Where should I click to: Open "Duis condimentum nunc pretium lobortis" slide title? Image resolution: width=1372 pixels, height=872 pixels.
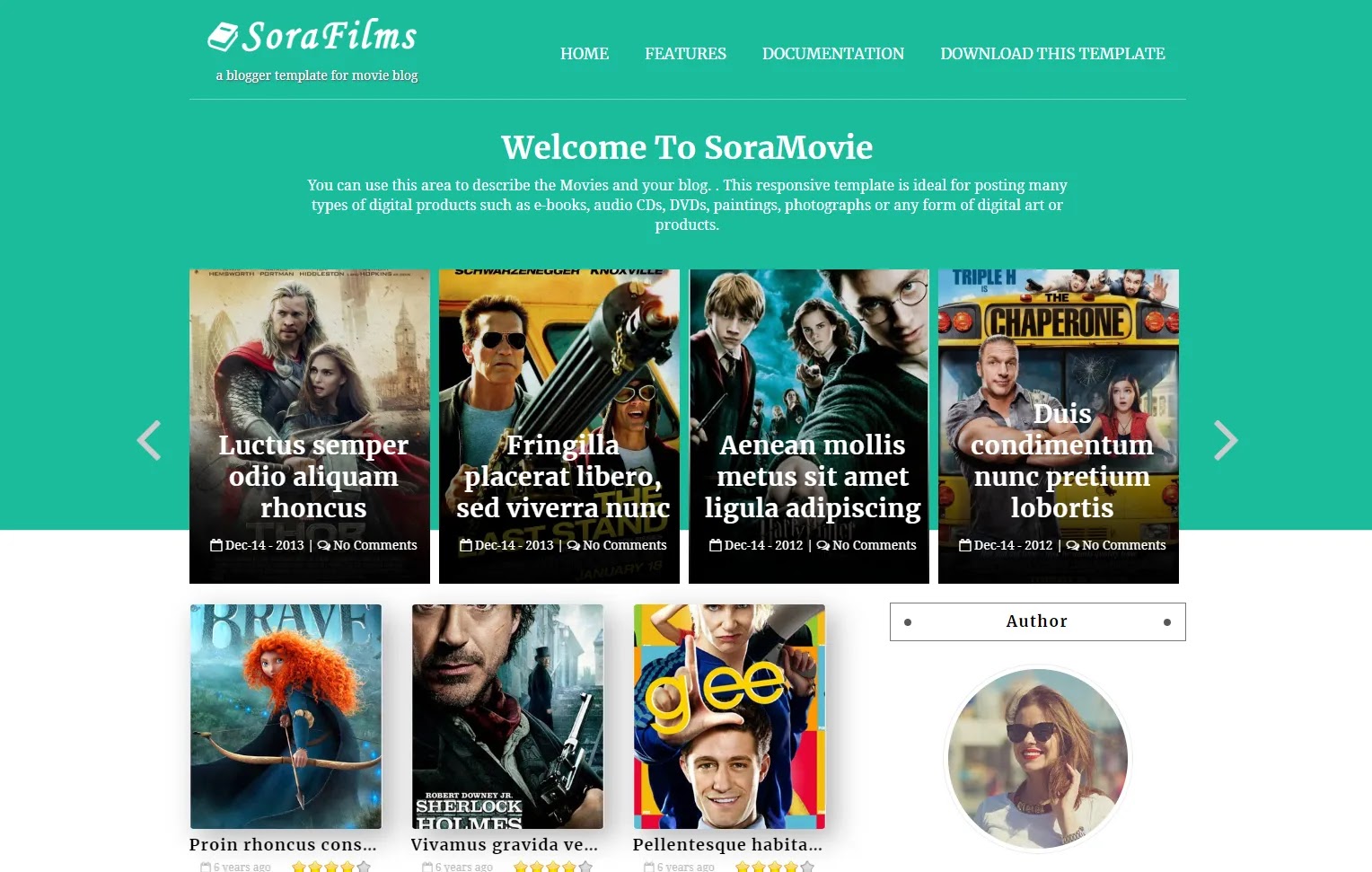[1062, 461]
